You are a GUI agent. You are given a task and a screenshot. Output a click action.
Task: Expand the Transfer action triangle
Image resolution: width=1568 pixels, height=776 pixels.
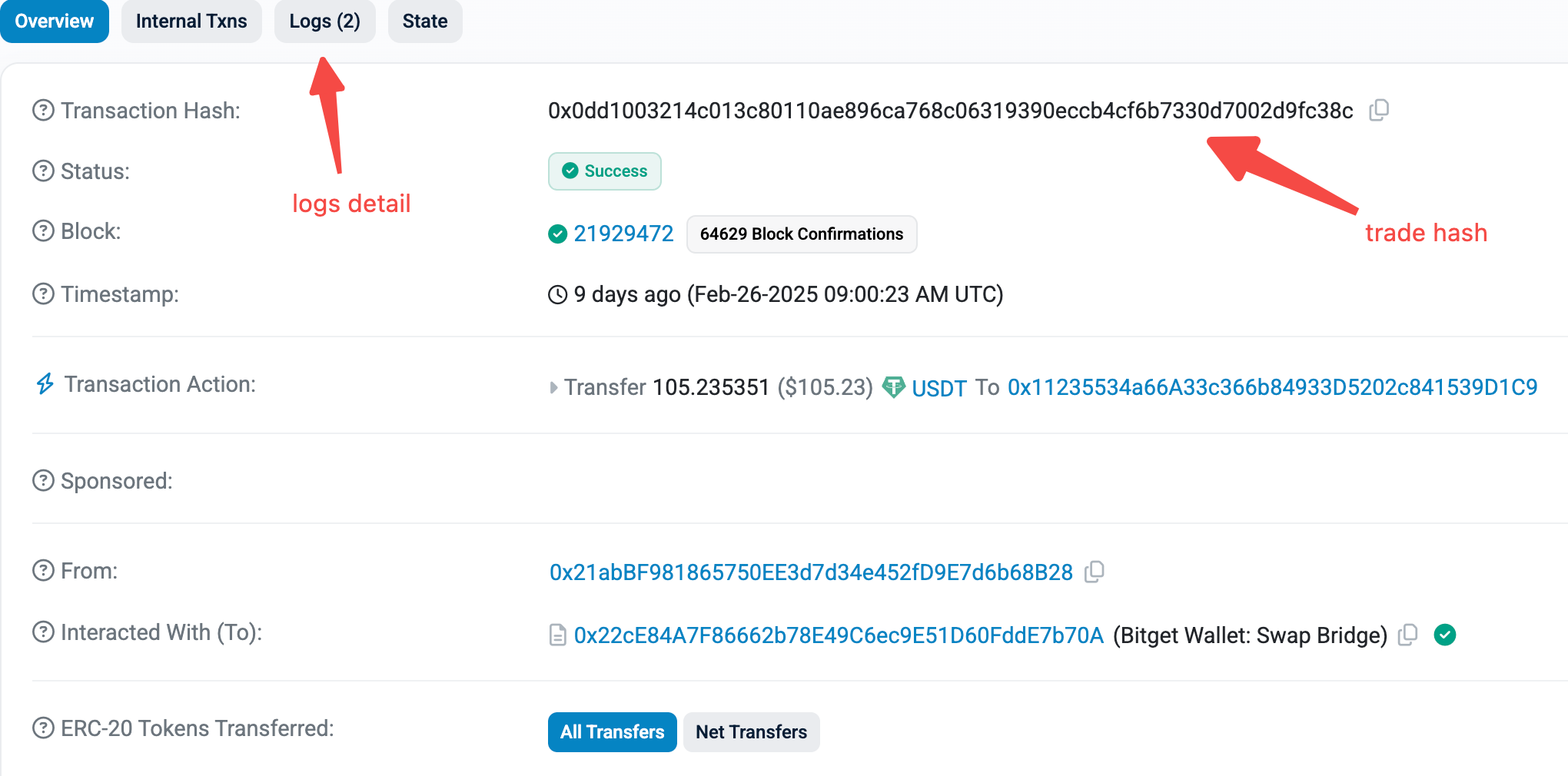[553, 387]
